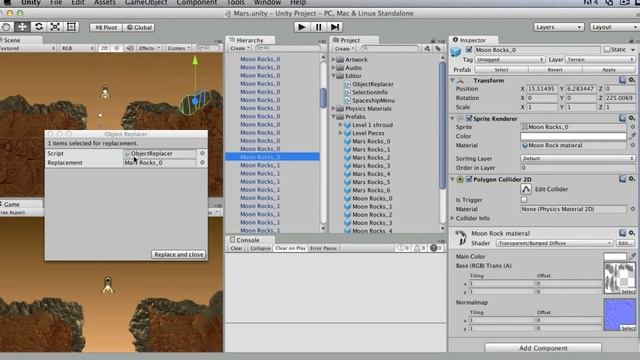Open the Layer Terrain dropdown
The height and width of the screenshot is (360, 640).
(x=600, y=60)
